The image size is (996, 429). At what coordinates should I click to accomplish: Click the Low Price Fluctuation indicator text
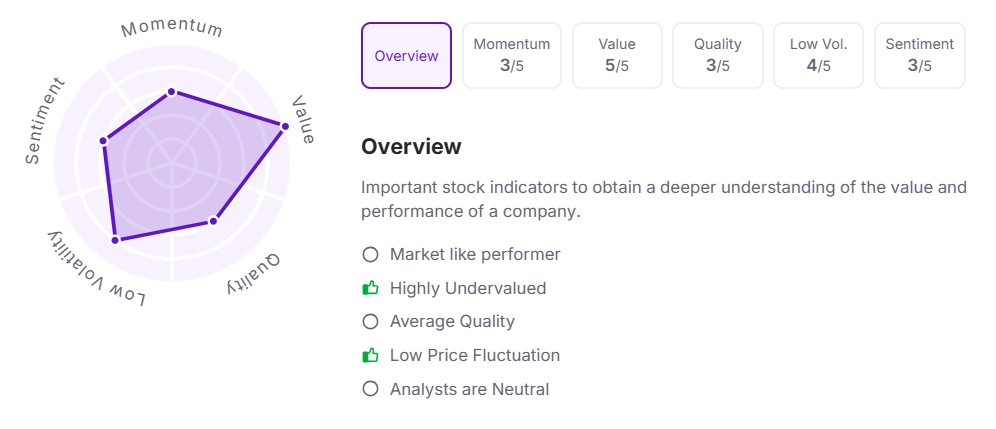click(475, 355)
